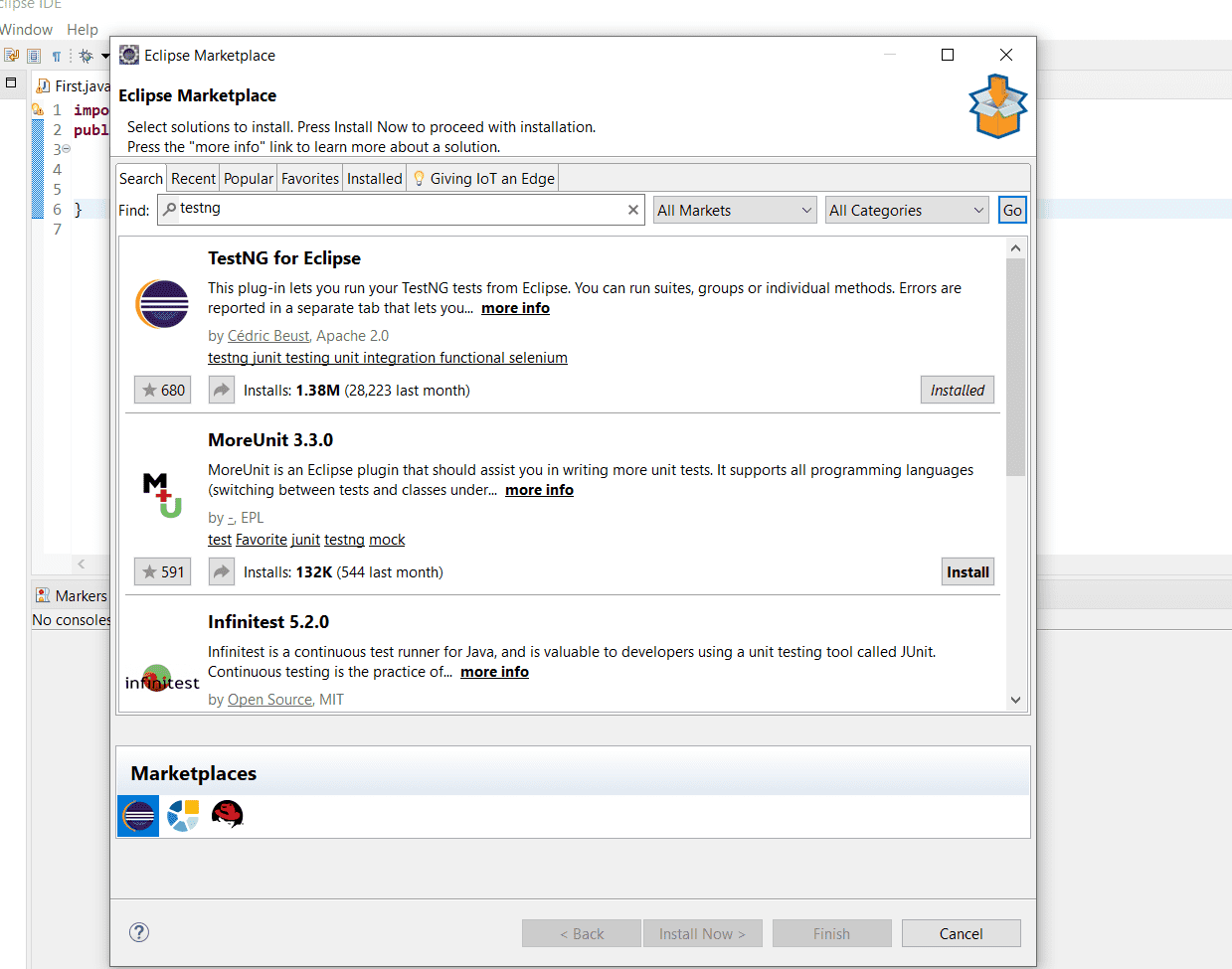Click the minimize view icon in left panel
Screen dimensions: 1232x969
pyautogui.click(x=11, y=82)
